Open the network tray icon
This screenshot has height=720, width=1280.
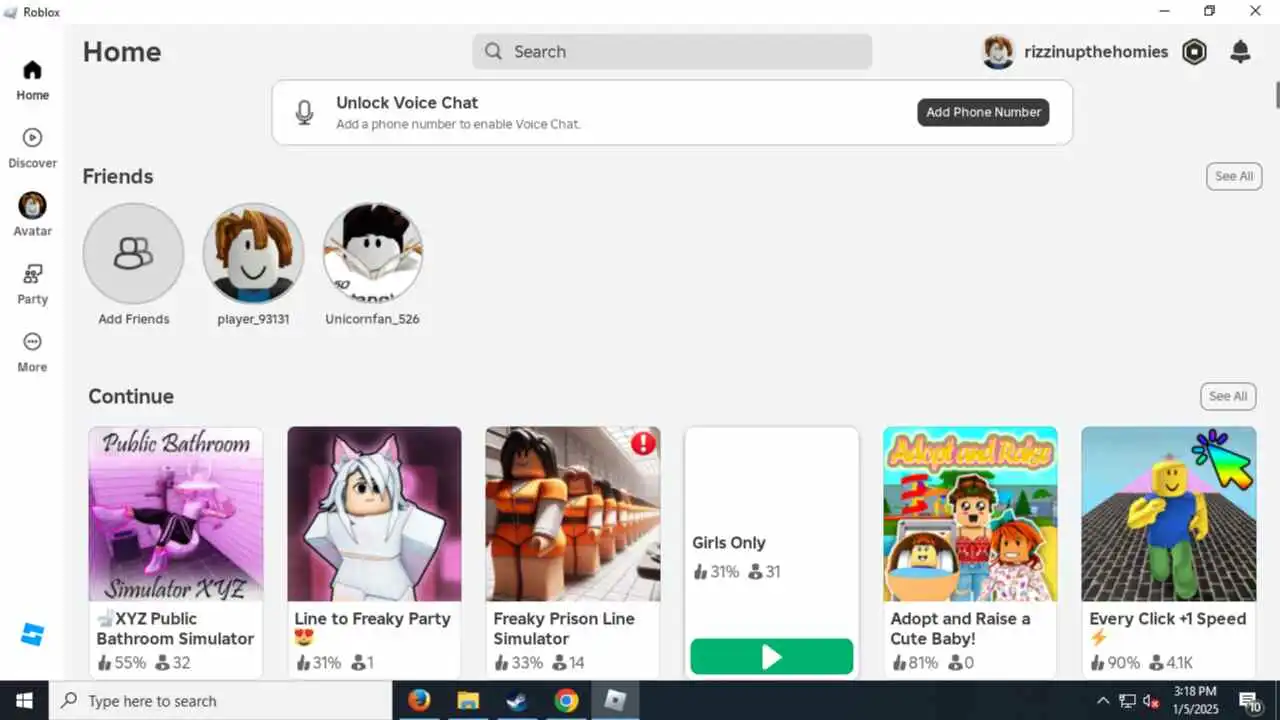(x=1127, y=701)
